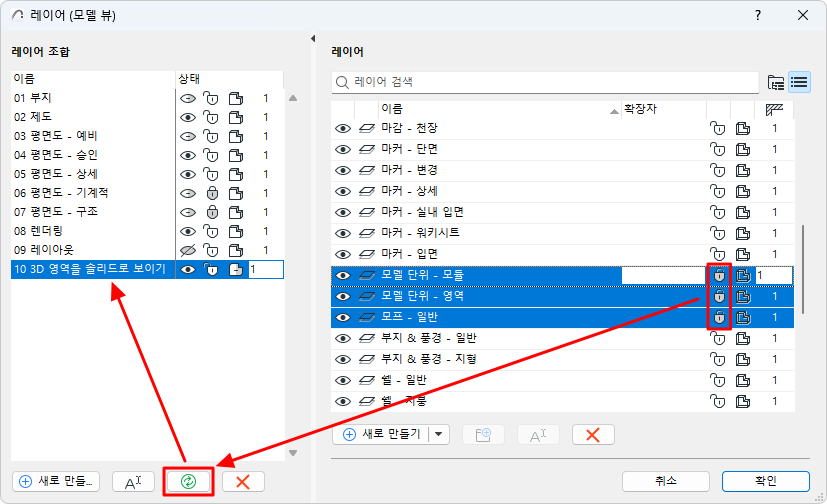This screenshot has width=827, height=504.
Task: Delete the selected layer combination with red X
Action: tap(243, 481)
